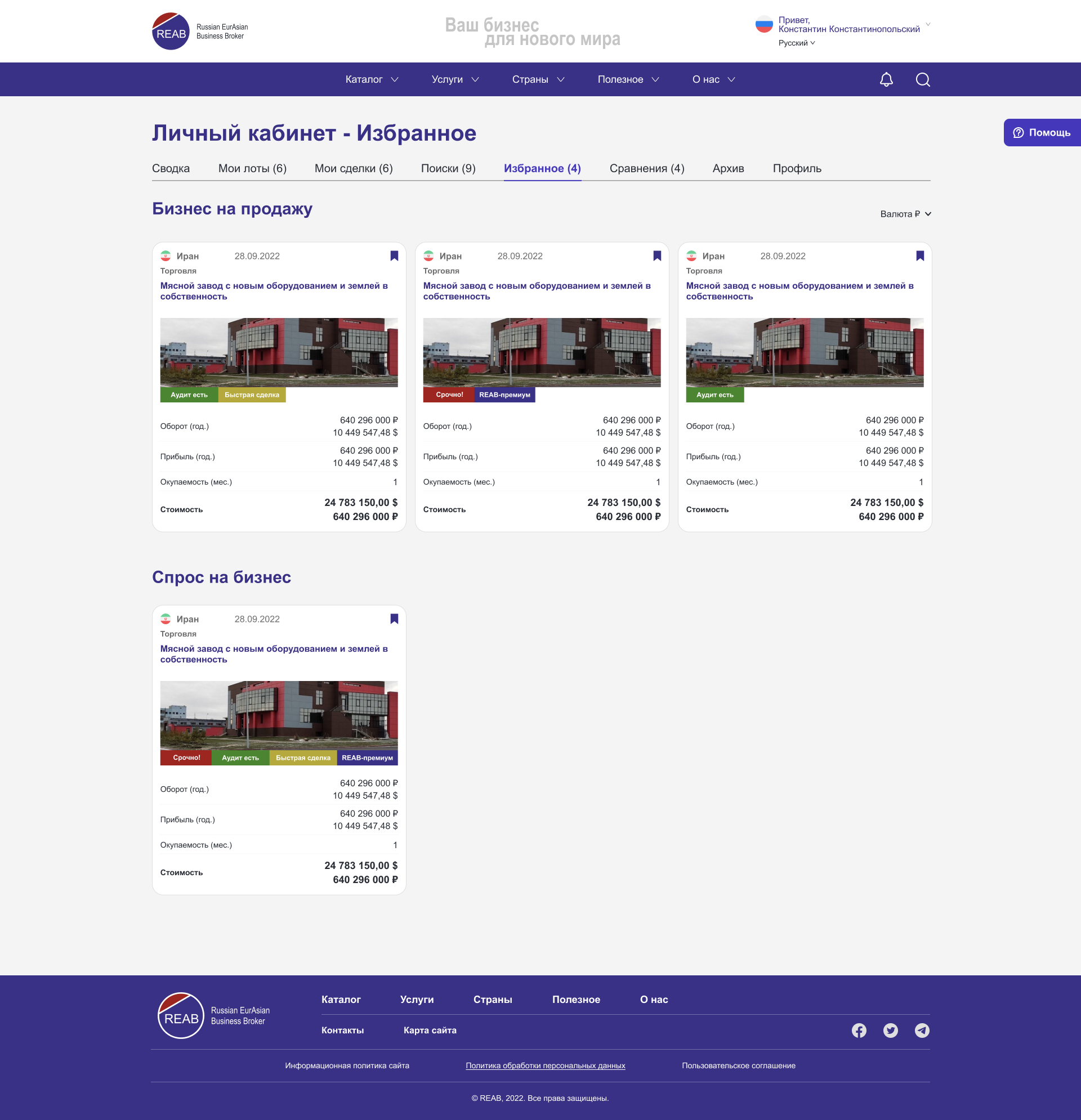Click the REAB logo in the header
This screenshot has height=1120, width=1081.
pos(171,32)
